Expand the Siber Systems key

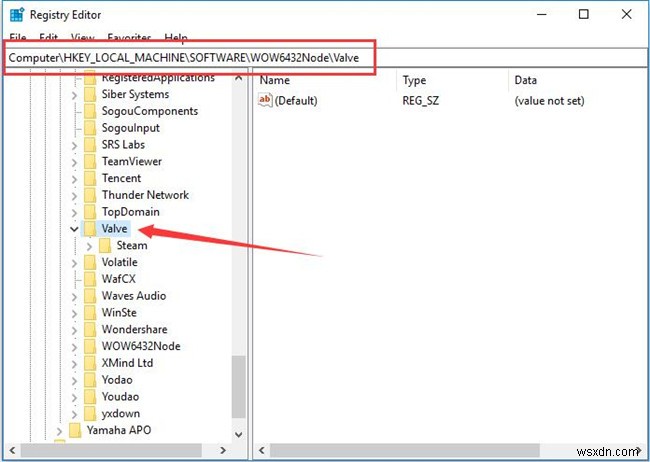[x=74, y=95]
